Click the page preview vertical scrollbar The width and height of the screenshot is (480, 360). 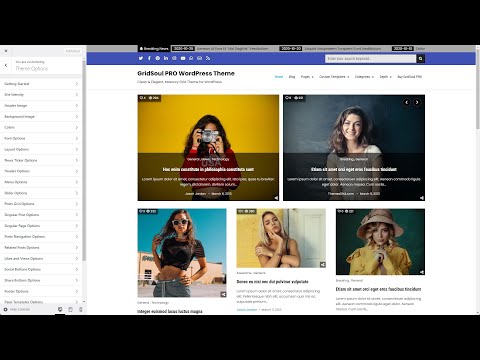point(478,90)
